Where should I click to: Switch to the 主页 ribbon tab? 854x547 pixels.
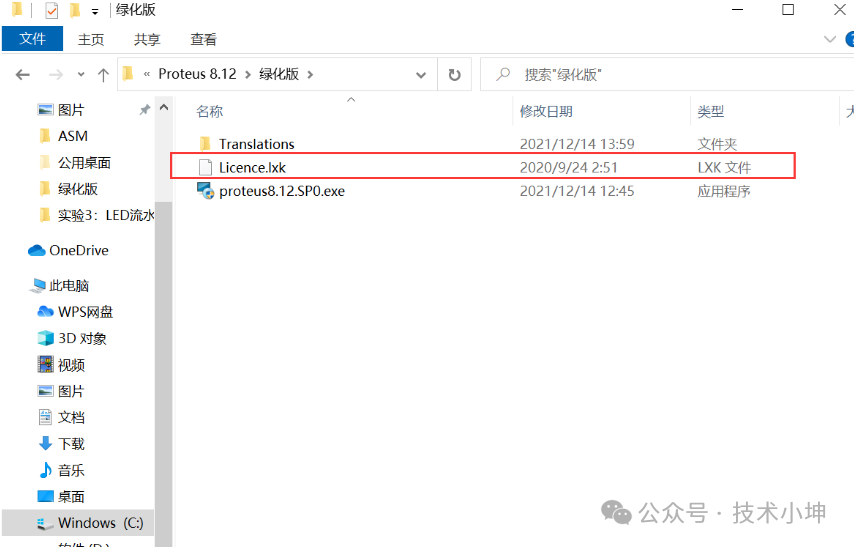(90, 39)
